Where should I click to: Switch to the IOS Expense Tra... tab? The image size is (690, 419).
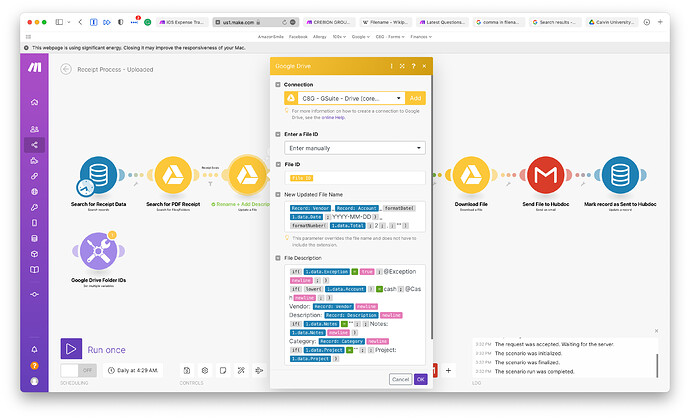tap(181, 22)
